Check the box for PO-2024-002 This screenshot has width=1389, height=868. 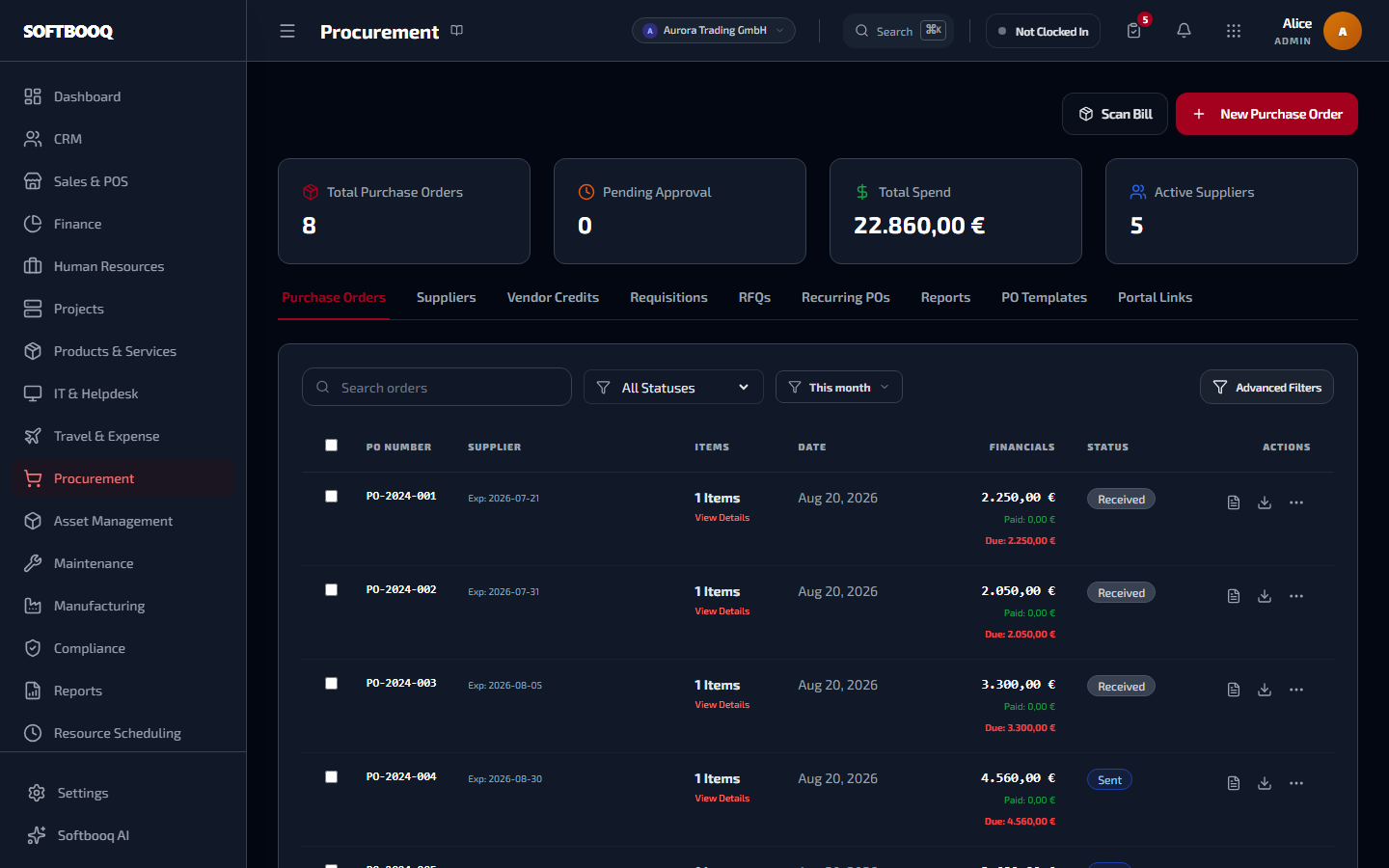pyautogui.click(x=331, y=589)
